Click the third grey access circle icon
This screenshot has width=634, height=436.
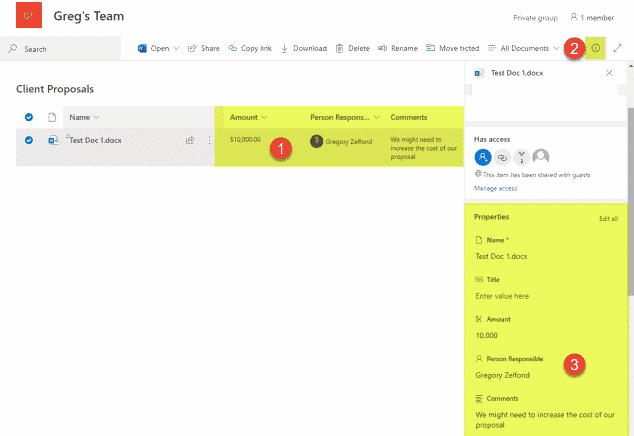coord(522,157)
